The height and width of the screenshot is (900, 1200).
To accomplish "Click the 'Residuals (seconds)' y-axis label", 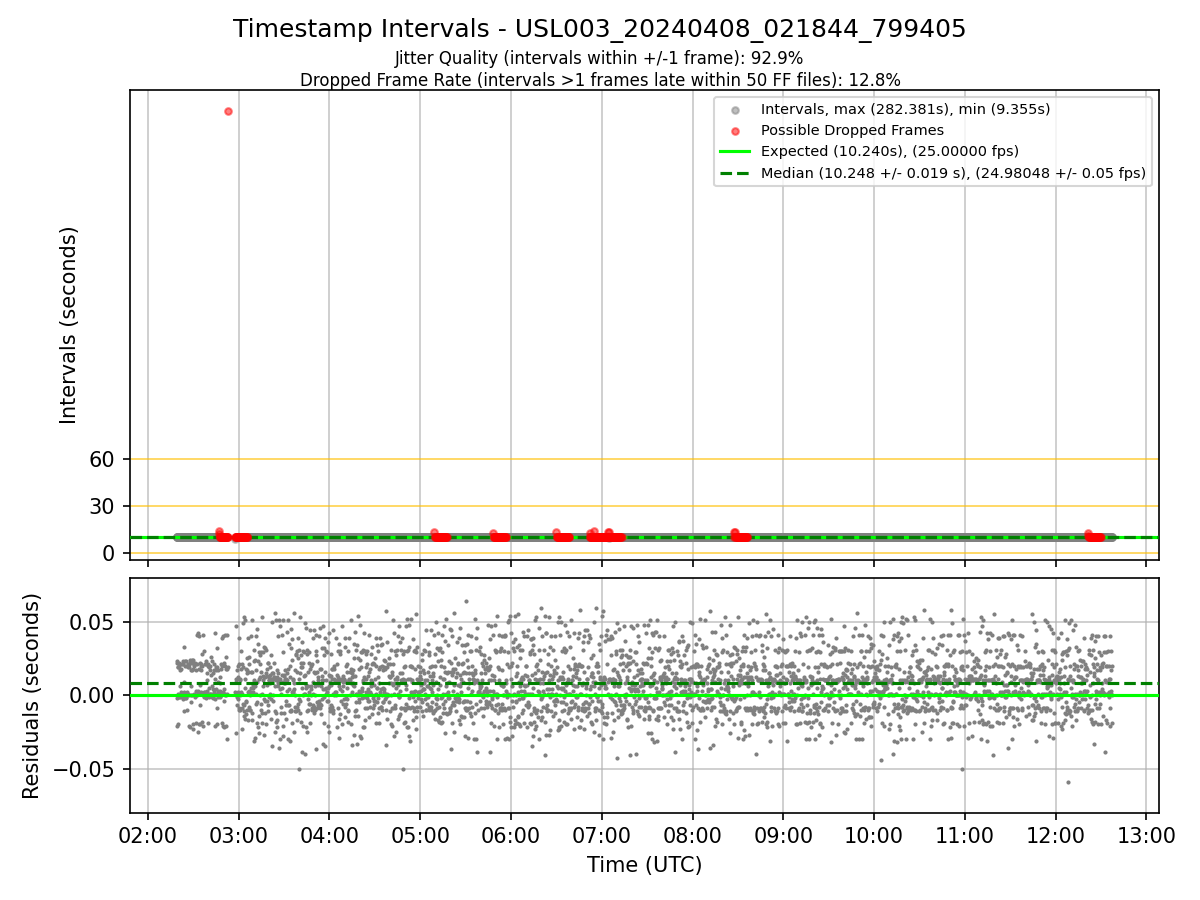I will [32, 696].
